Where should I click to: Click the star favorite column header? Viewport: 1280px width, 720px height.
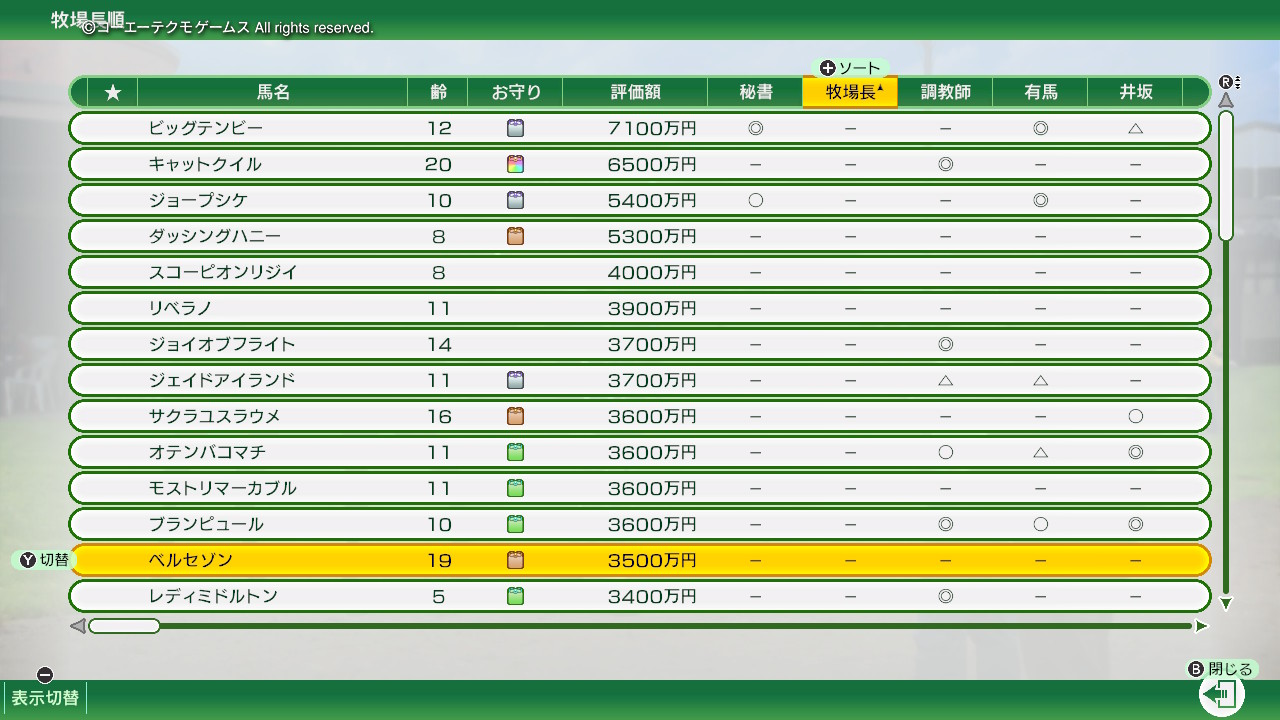click(113, 92)
